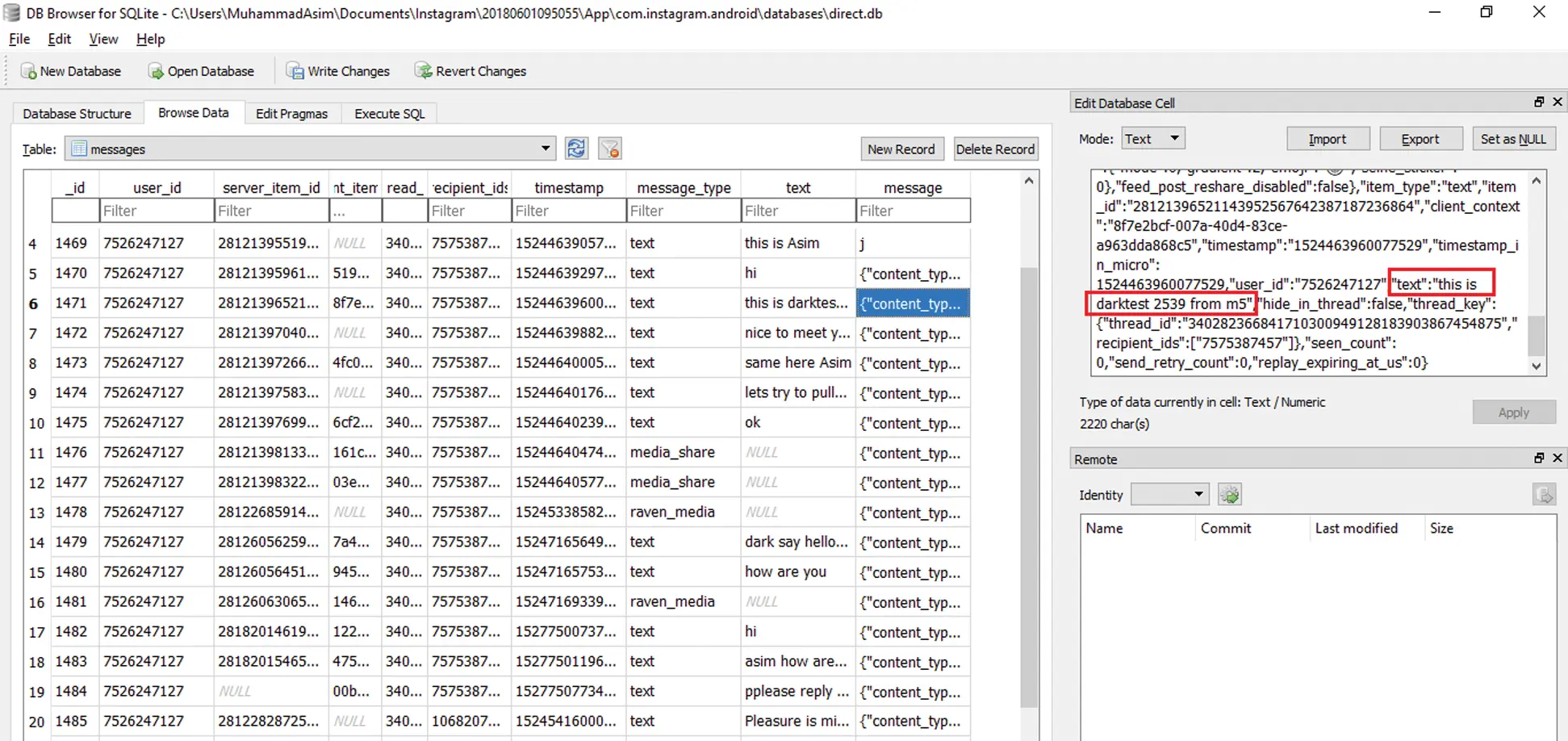Switch to the Execute SQL tab

pyautogui.click(x=390, y=114)
